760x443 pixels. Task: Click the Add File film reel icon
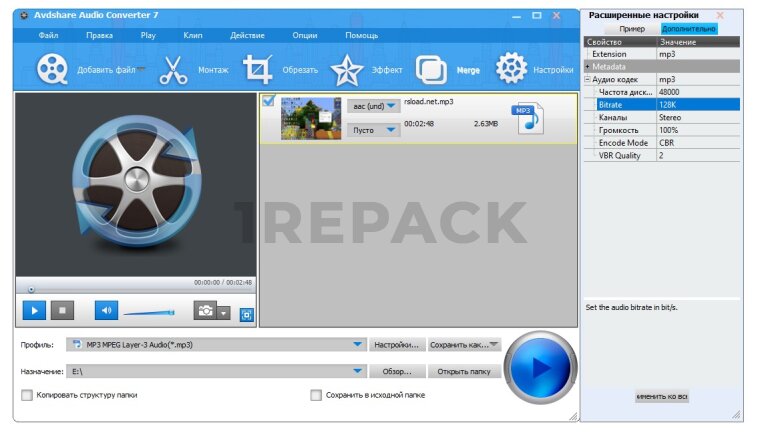coord(52,69)
